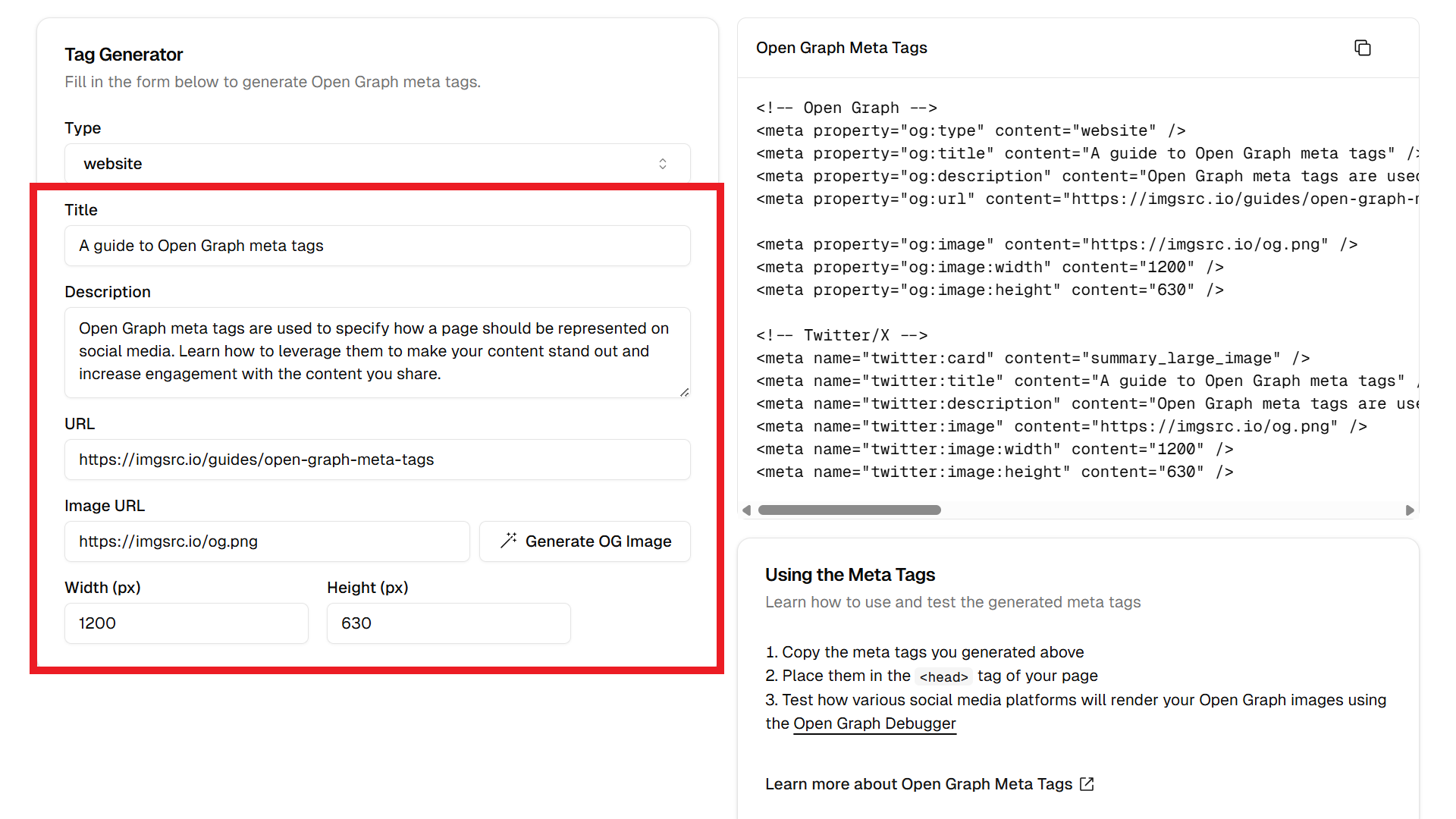Open Learn more about Open Graph Meta Tags
This screenshot has width=1456, height=819.
pyautogui.click(x=918, y=784)
